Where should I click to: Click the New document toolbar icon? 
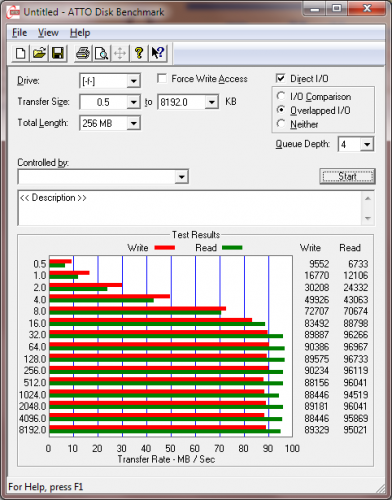click(x=20, y=53)
